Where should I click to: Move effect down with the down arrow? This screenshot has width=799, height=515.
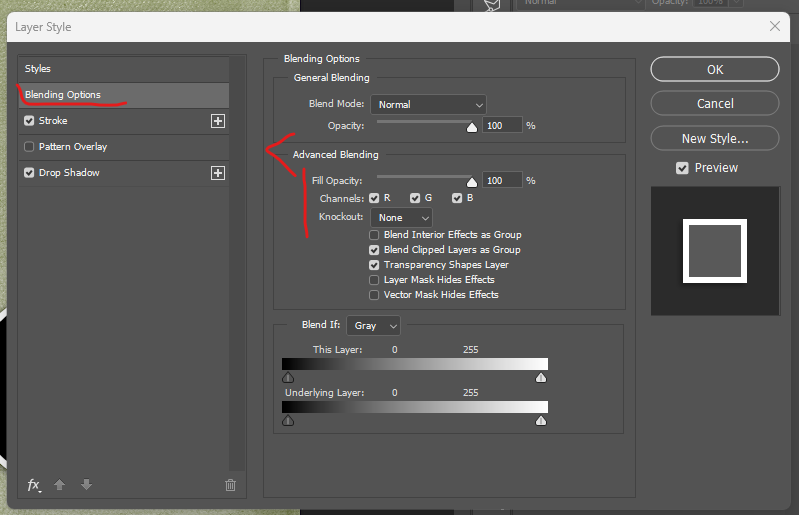tap(87, 484)
